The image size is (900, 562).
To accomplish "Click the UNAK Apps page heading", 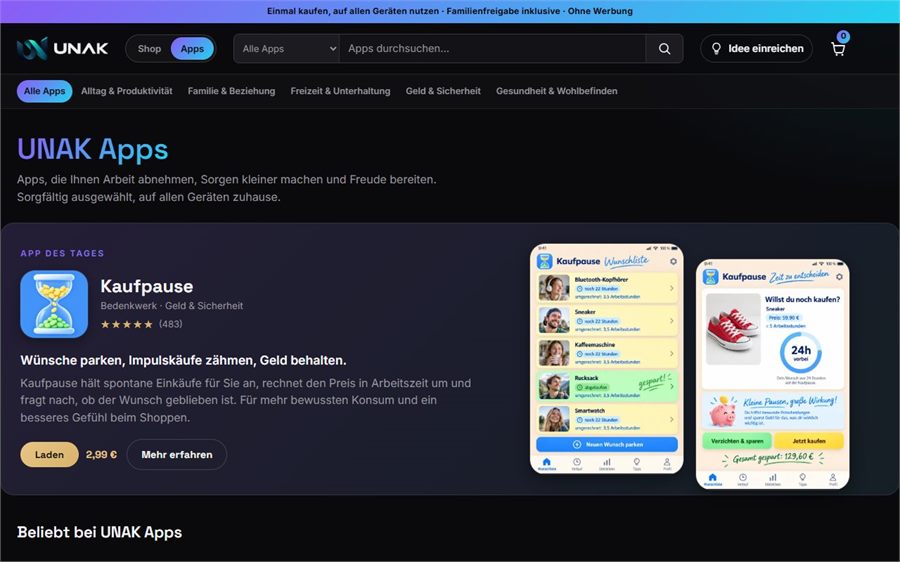I will [x=92, y=149].
